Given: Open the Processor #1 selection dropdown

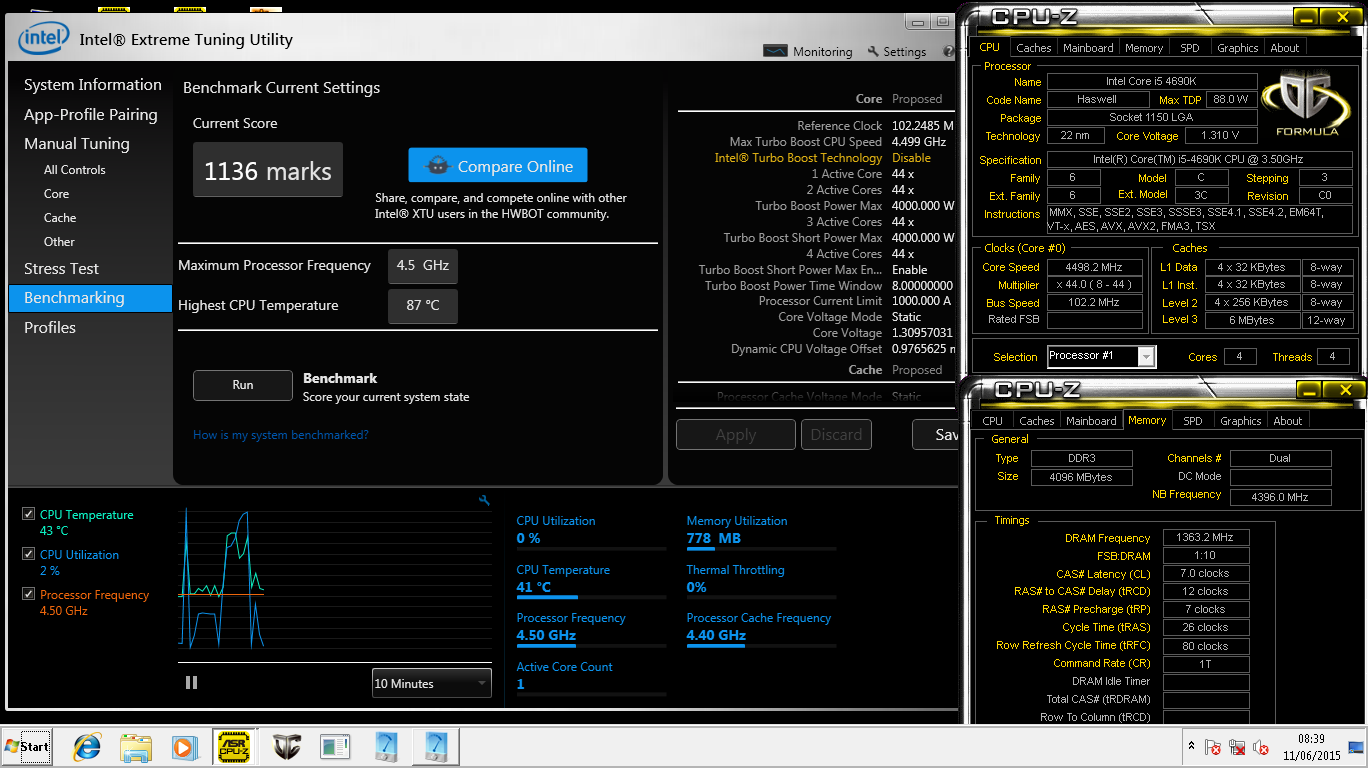Looking at the screenshot, I should pyautogui.click(x=1101, y=356).
